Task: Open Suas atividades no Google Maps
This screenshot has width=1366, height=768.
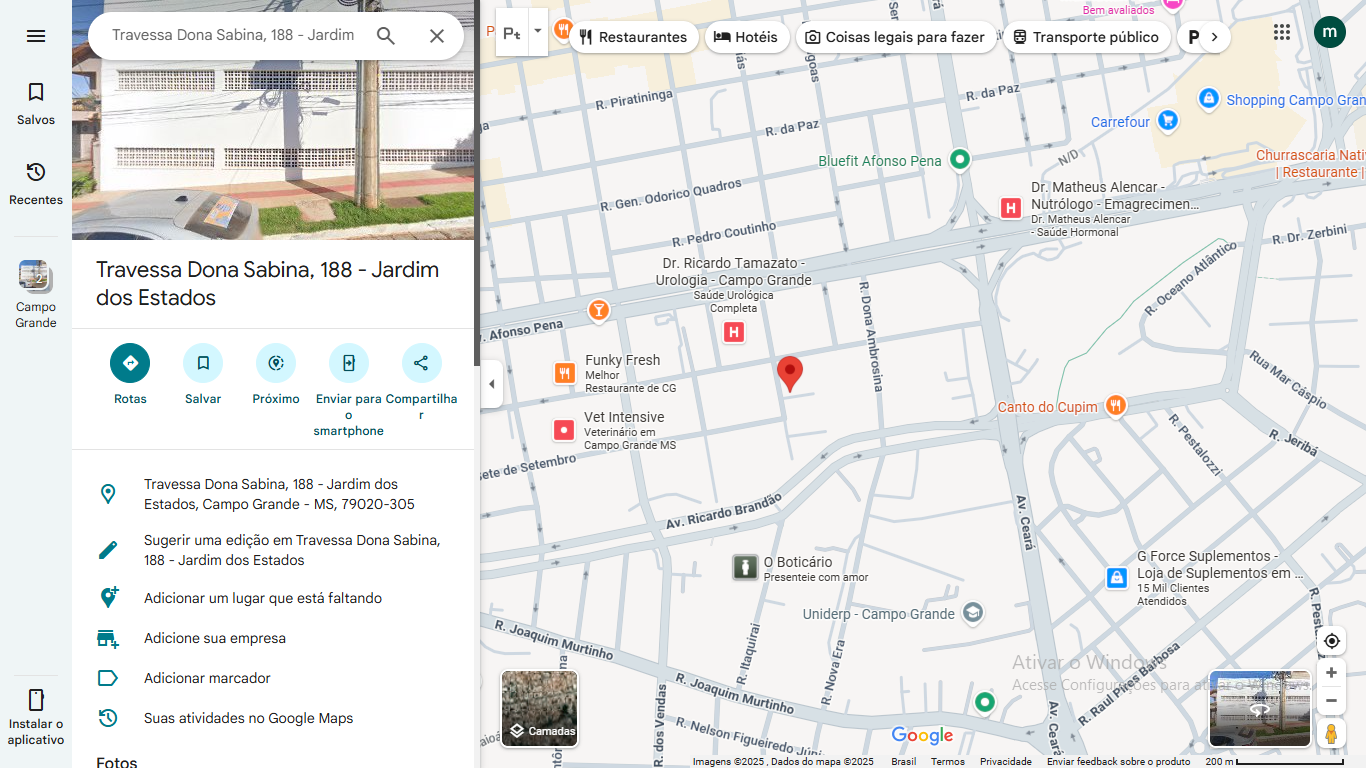Action: [273, 718]
